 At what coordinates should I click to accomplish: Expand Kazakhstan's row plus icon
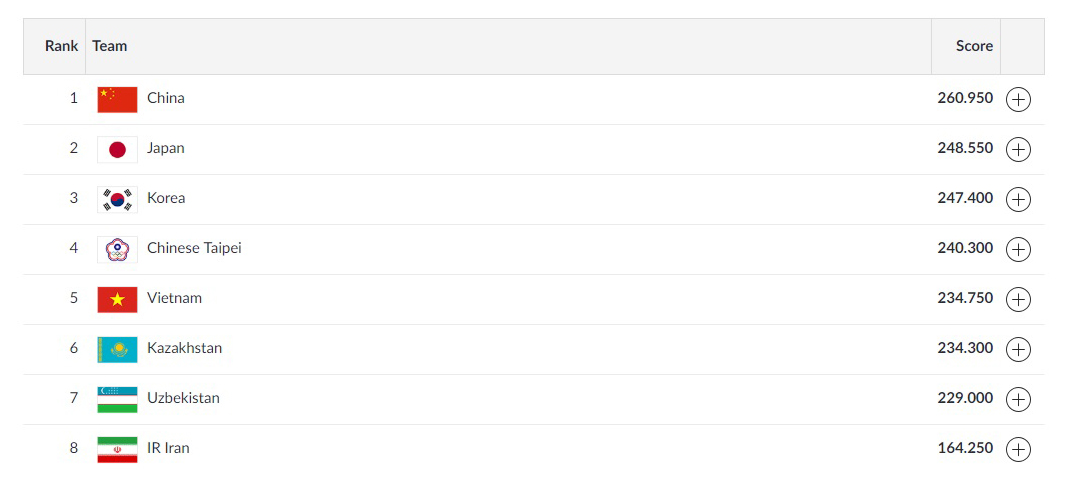(x=1018, y=349)
